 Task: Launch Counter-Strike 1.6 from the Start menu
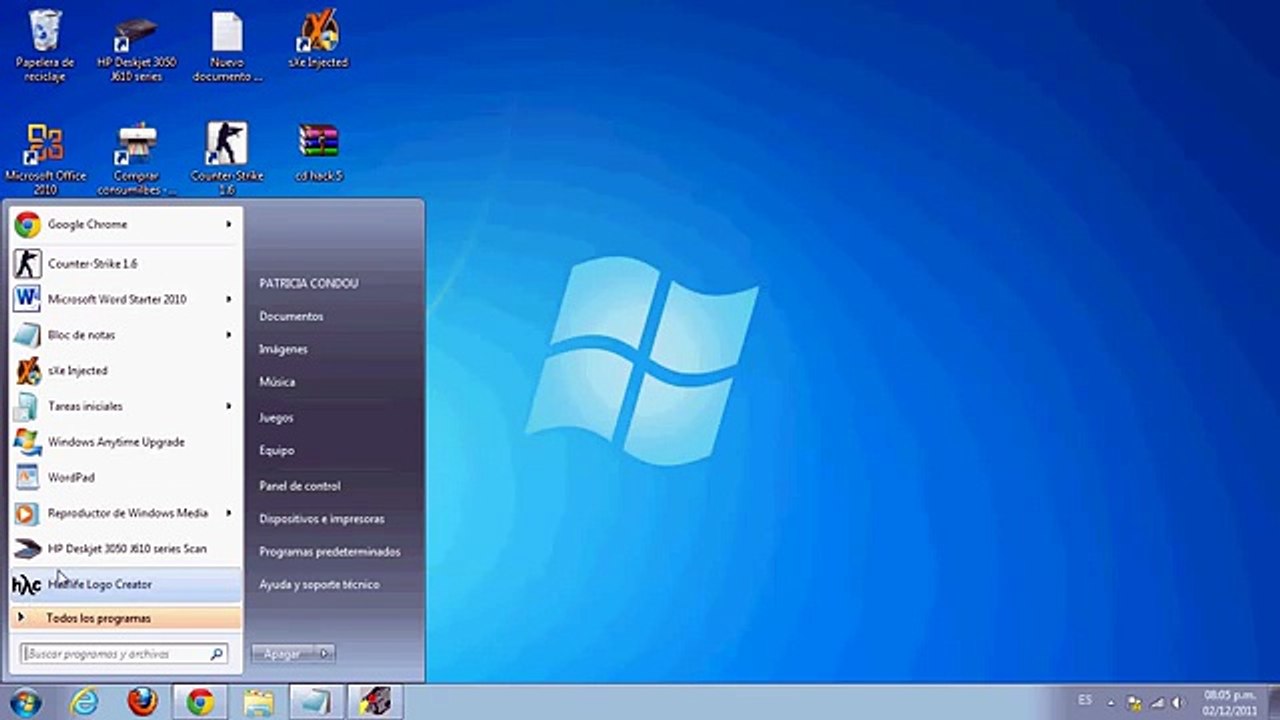pos(126,264)
